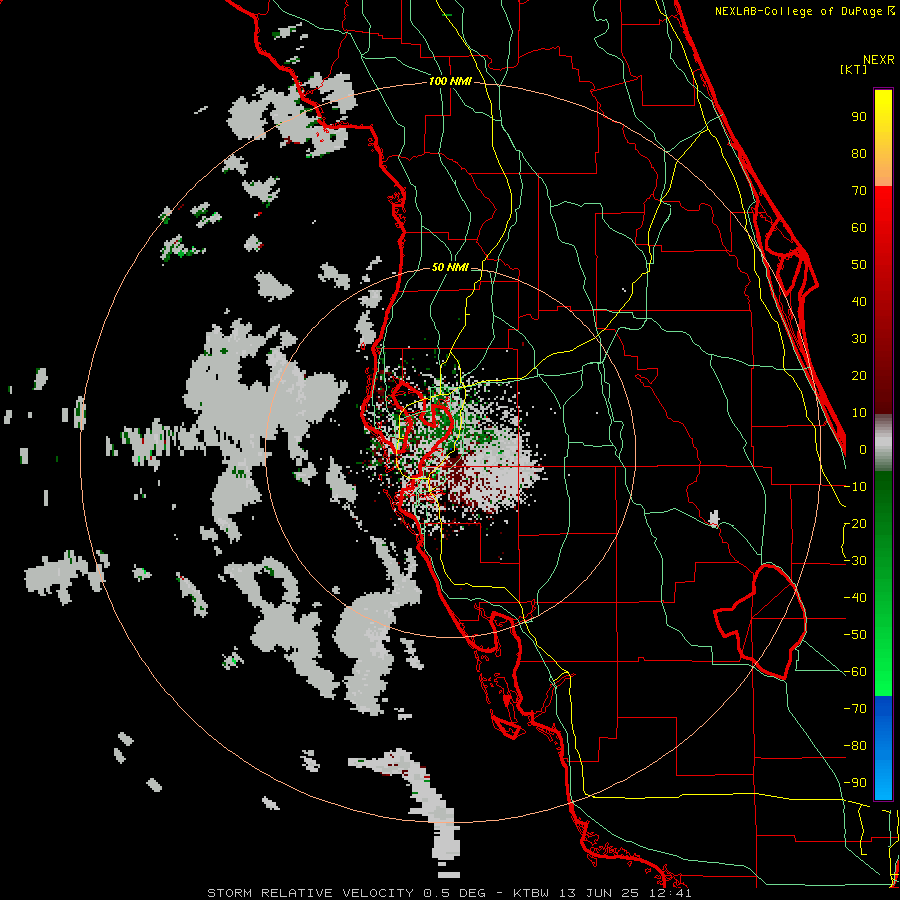
Task: Click the positive 50 knot scale value
Action: [x=859, y=265]
